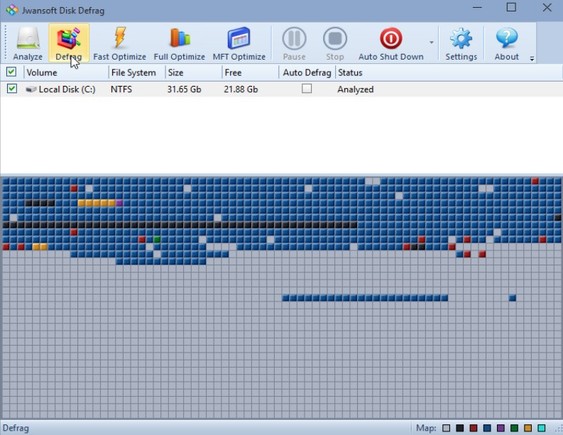Open the About dialog
563x435 pixels.
coord(507,43)
